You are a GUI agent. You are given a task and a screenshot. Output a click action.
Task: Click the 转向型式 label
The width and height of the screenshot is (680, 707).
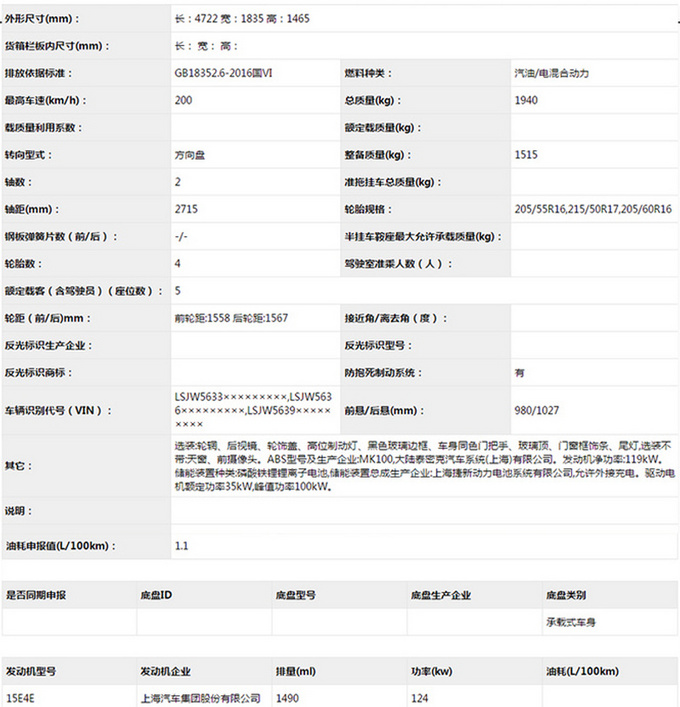click(x=28, y=155)
